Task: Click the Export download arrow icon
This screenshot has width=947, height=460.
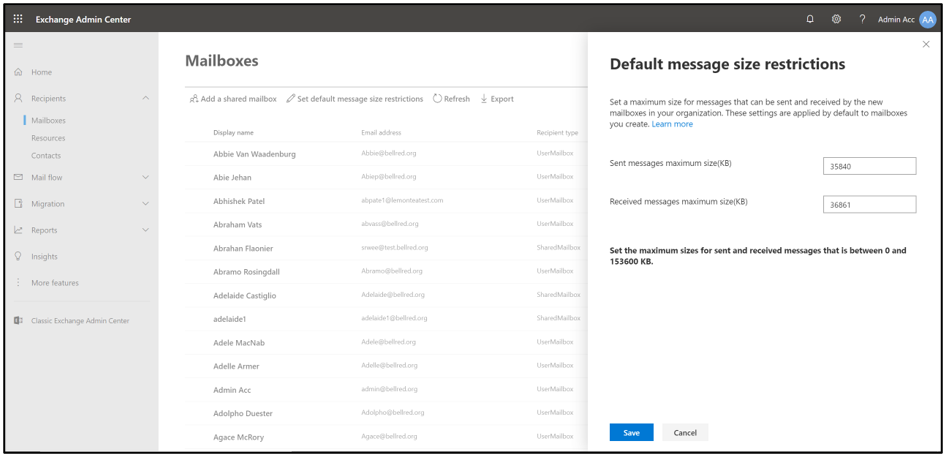Action: (x=484, y=99)
